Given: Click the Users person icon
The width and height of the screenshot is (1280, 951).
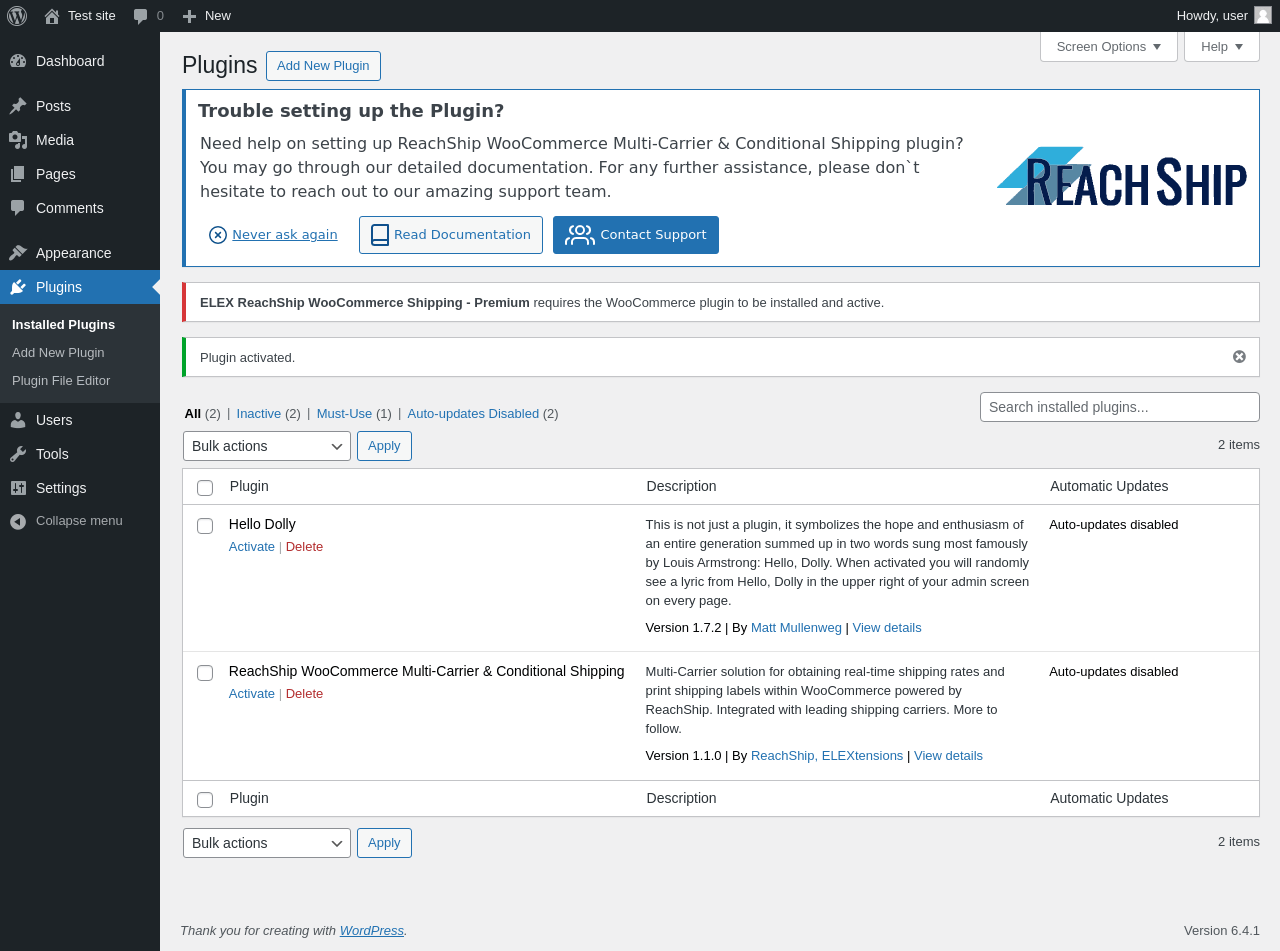Looking at the screenshot, I should 18,420.
